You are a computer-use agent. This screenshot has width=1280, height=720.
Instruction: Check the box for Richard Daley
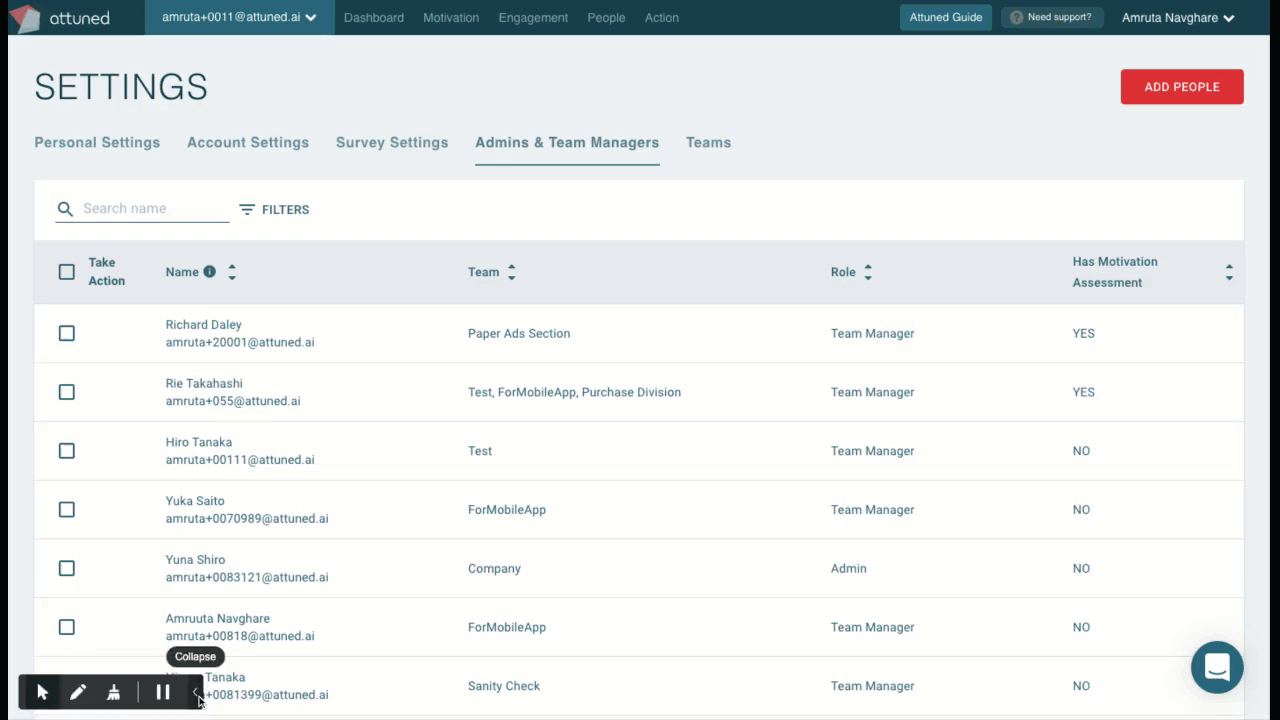(67, 333)
